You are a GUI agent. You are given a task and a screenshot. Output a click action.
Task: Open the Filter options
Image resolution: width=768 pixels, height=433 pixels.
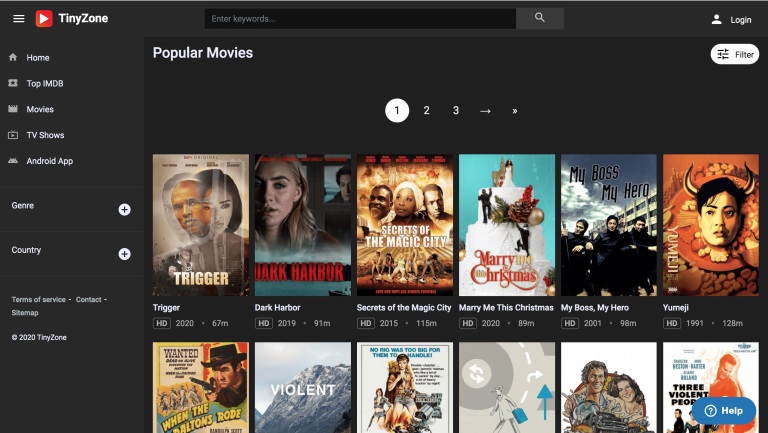click(x=734, y=55)
